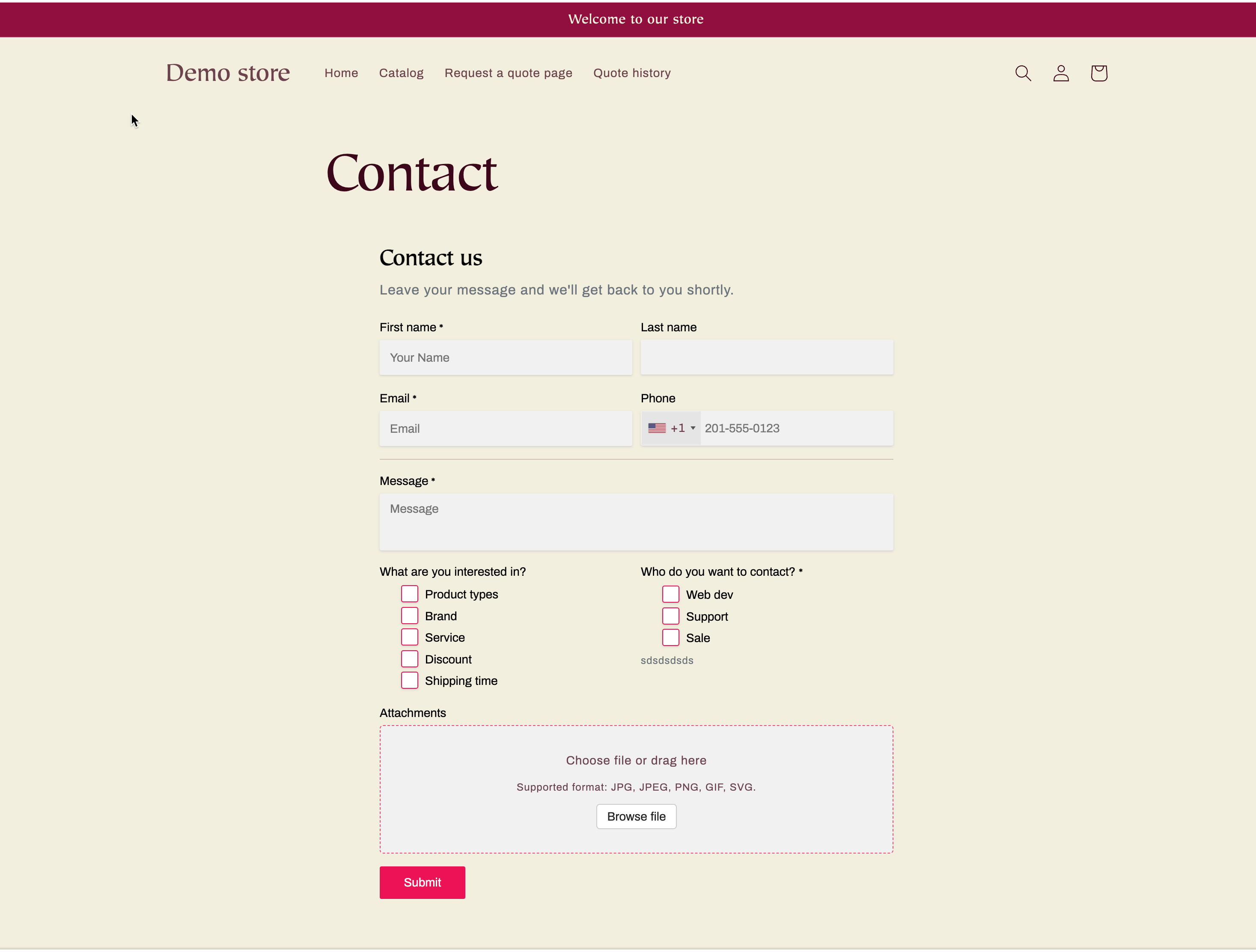Check the Sale checkbox
Viewport: 1256px width, 952px height.
[x=670, y=637]
